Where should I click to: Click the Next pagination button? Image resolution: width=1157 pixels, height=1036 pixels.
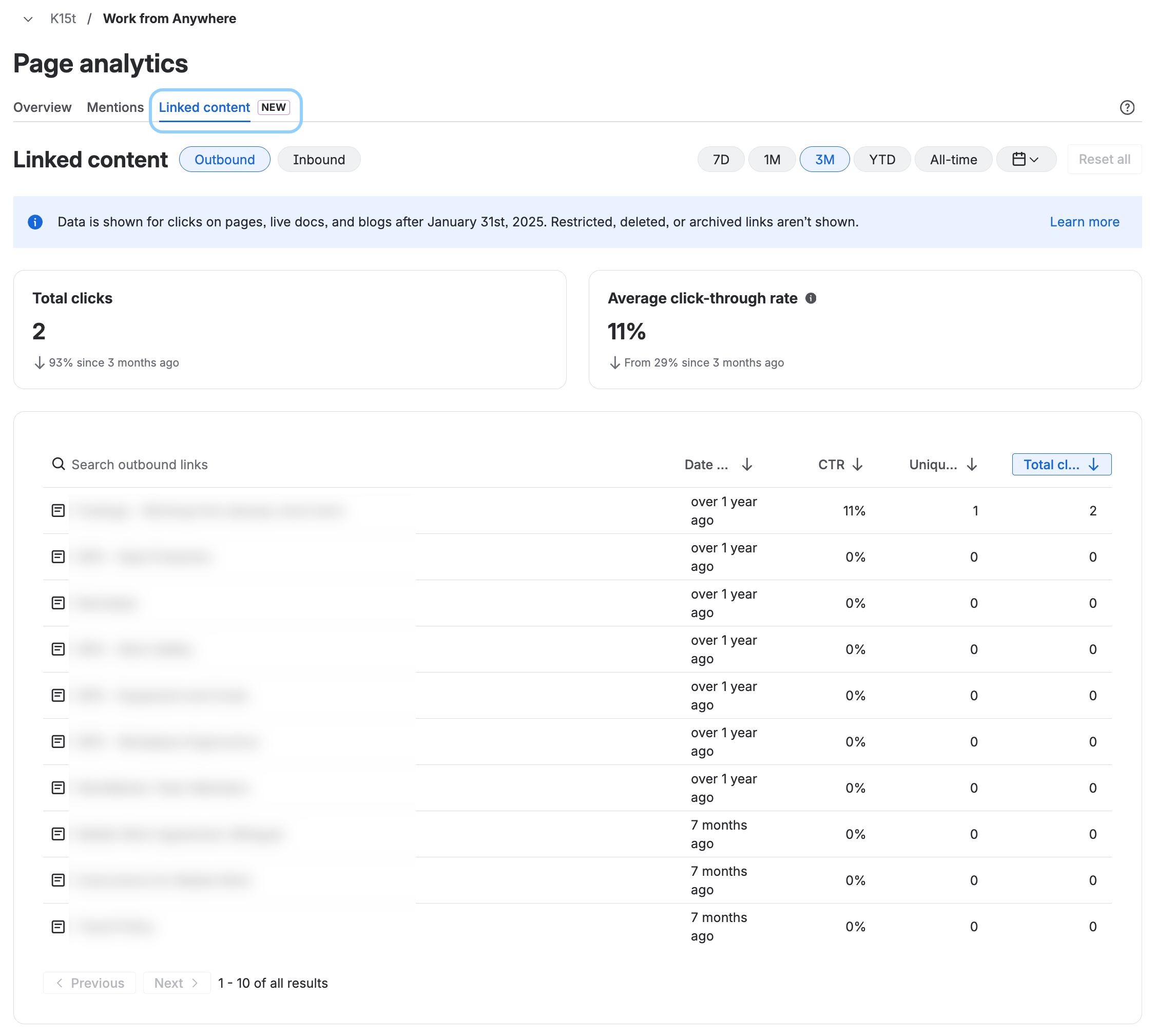click(177, 983)
